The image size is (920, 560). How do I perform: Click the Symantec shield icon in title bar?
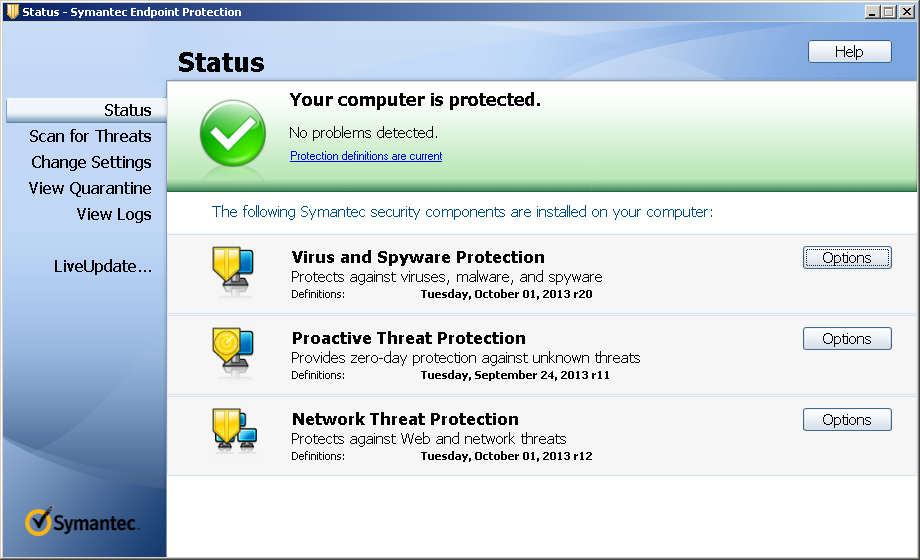(12, 11)
